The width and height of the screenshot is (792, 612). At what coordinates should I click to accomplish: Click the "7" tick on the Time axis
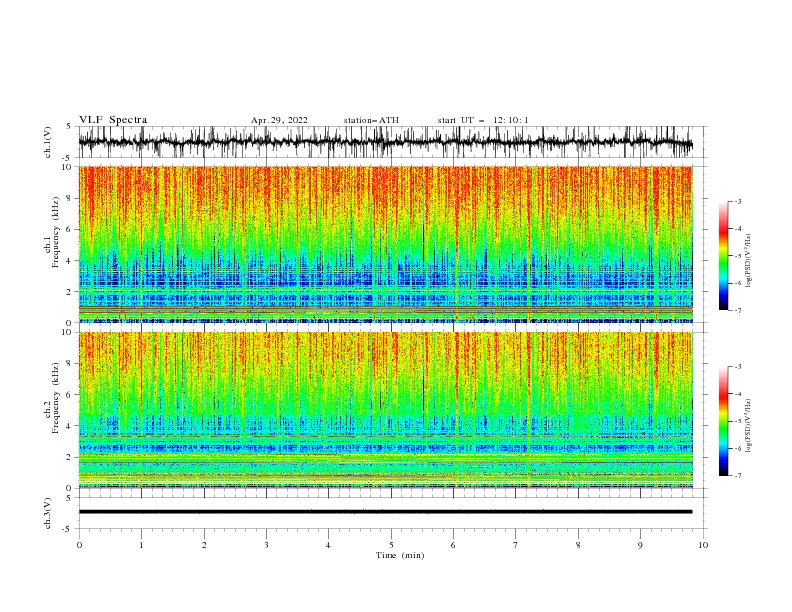tap(516, 545)
